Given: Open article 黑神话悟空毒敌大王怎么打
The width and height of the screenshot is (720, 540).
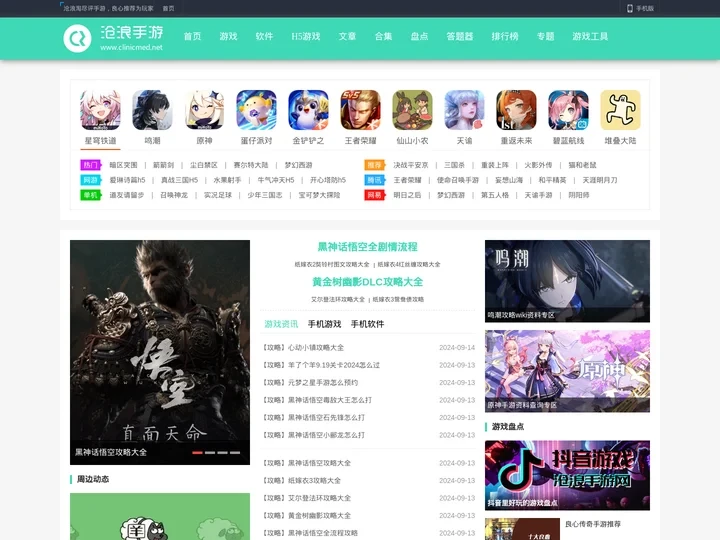Looking at the screenshot, I should tap(330, 400).
